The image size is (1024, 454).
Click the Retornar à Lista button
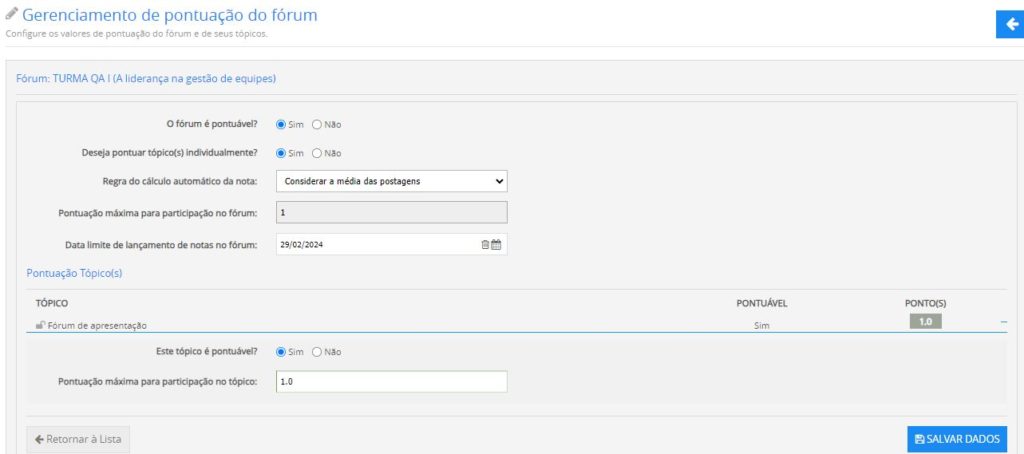78,439
